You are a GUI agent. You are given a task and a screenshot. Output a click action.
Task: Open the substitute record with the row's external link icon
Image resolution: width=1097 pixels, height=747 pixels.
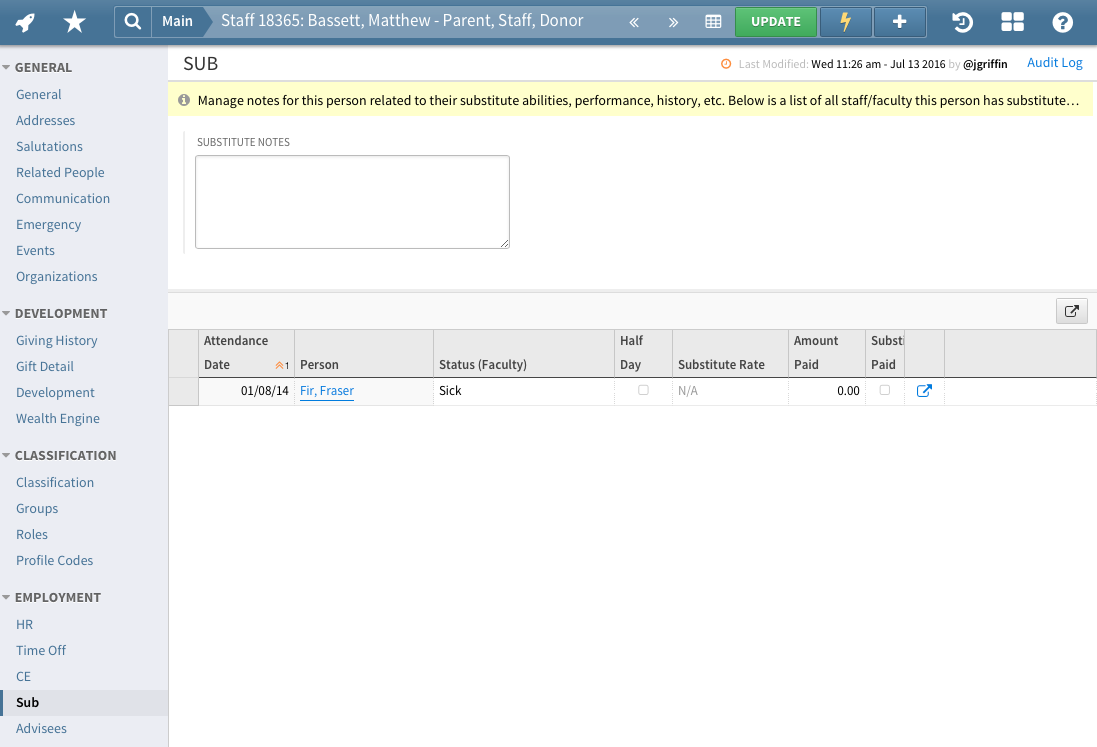point(923,390)
